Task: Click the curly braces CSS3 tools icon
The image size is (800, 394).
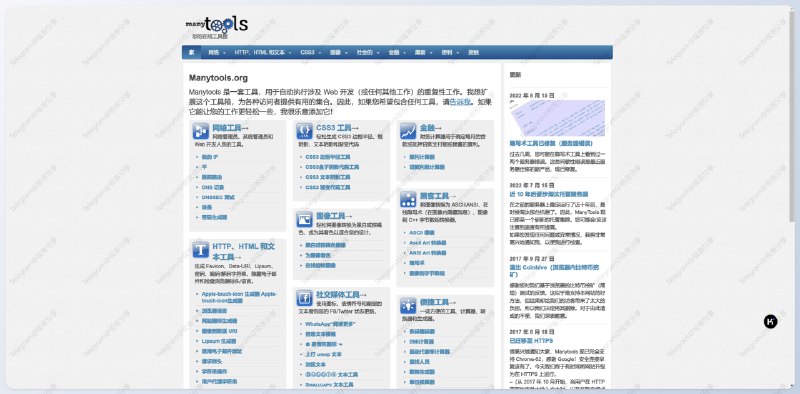Action: pyautogui.click(x=305, y=131)
